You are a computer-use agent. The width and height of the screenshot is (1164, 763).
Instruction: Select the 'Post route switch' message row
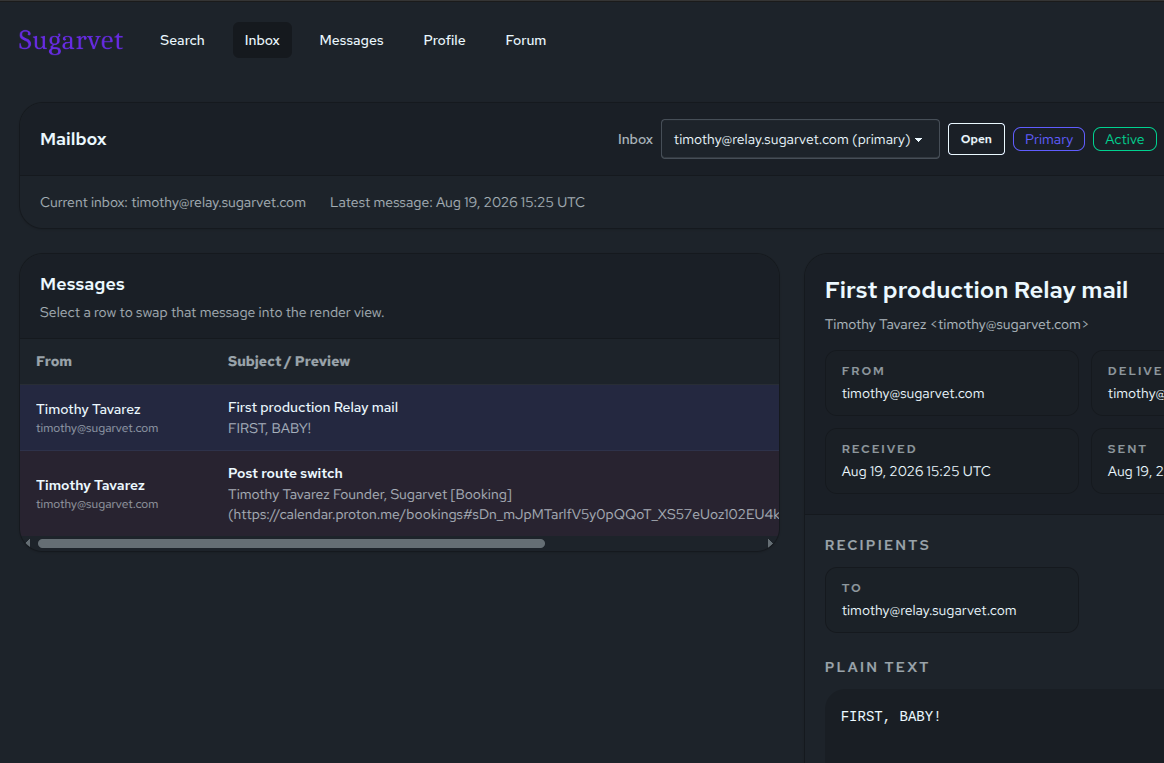(x=399, y=494)
